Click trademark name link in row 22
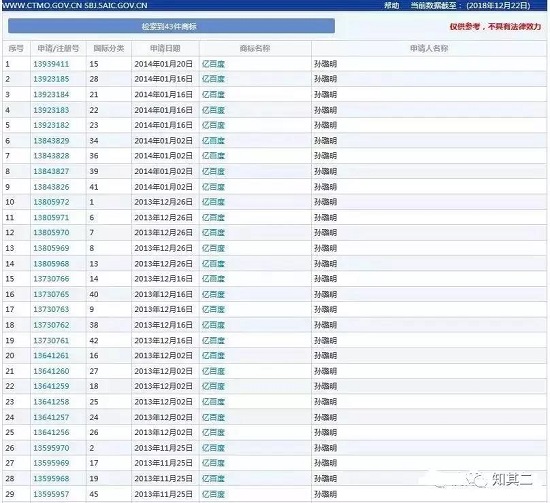 pos(213,387)
